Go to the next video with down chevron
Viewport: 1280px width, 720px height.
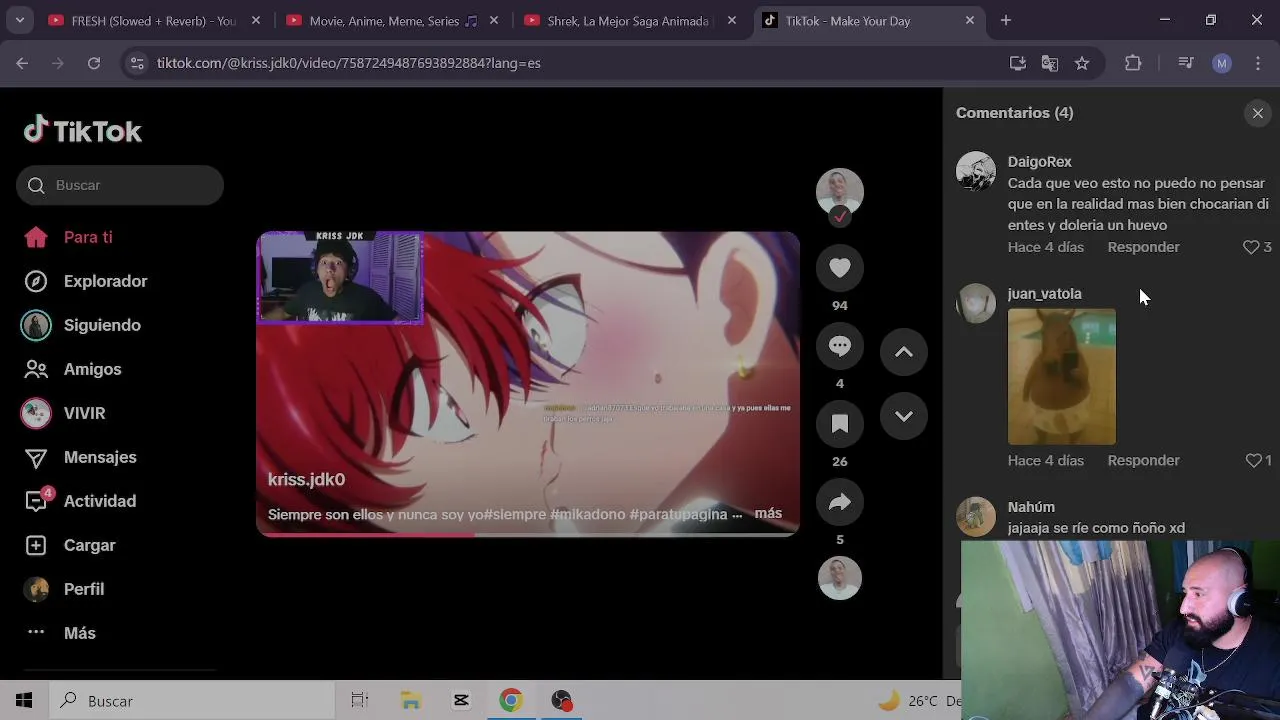point(904,416)
